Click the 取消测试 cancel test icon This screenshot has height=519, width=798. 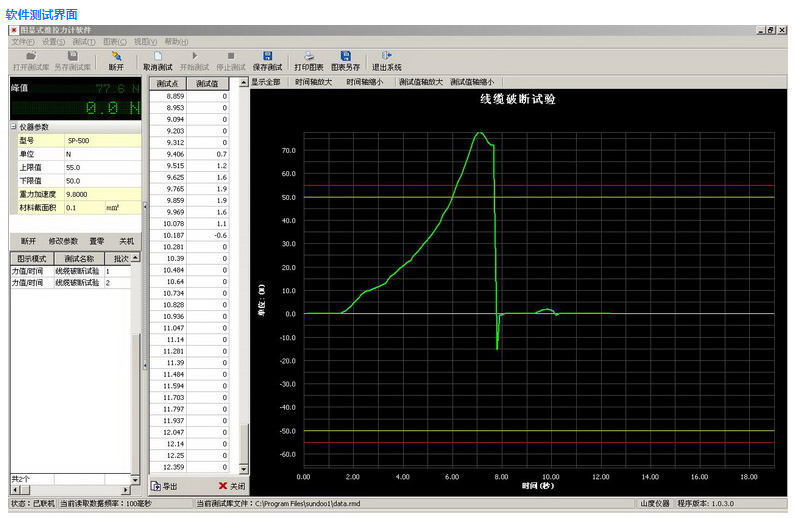(x=158, y=56)
